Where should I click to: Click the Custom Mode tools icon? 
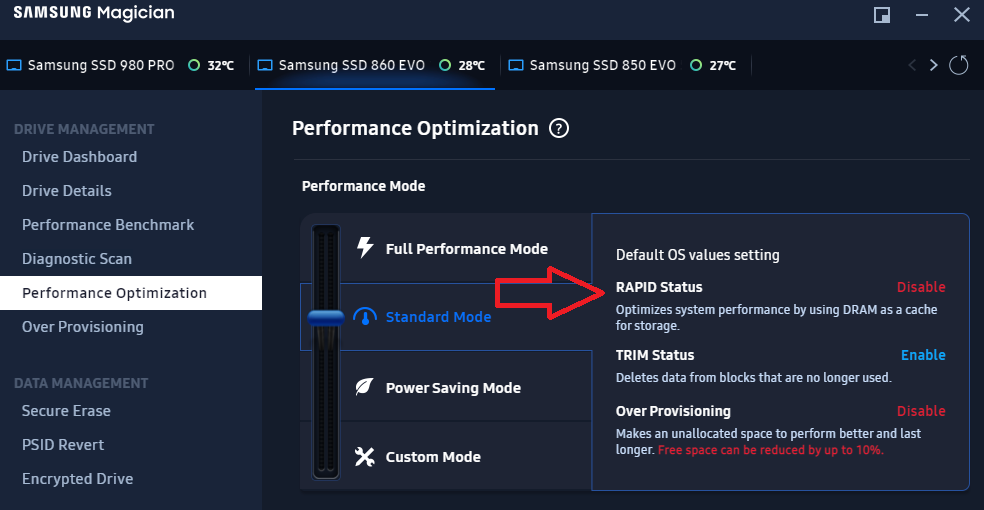point(365,457)
